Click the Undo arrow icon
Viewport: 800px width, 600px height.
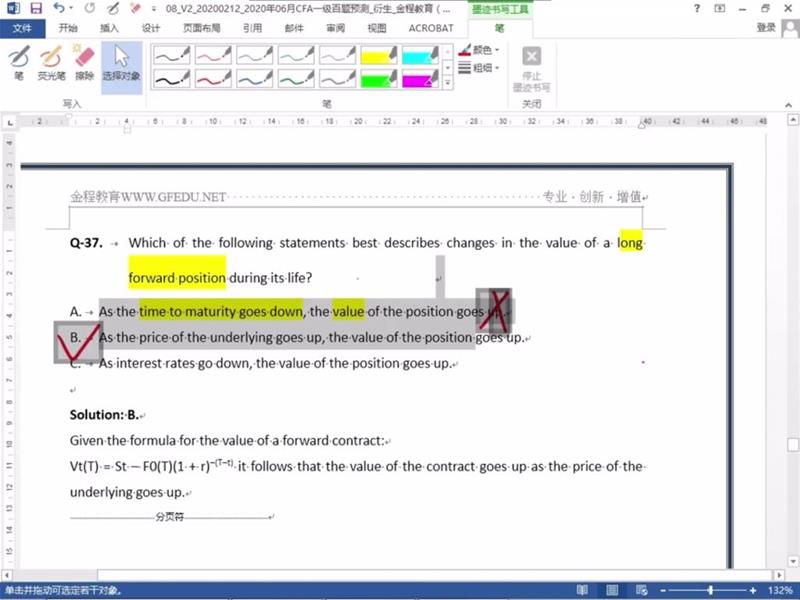tap(63, 8)
